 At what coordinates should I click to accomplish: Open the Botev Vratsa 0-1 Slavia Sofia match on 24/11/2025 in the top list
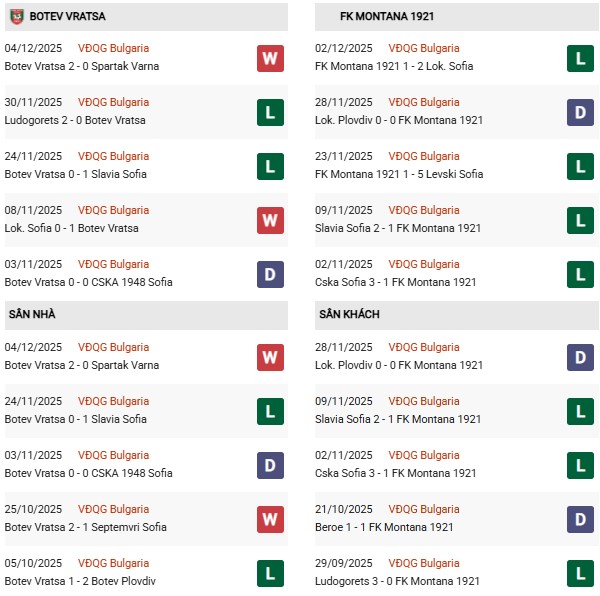[75, 174]
